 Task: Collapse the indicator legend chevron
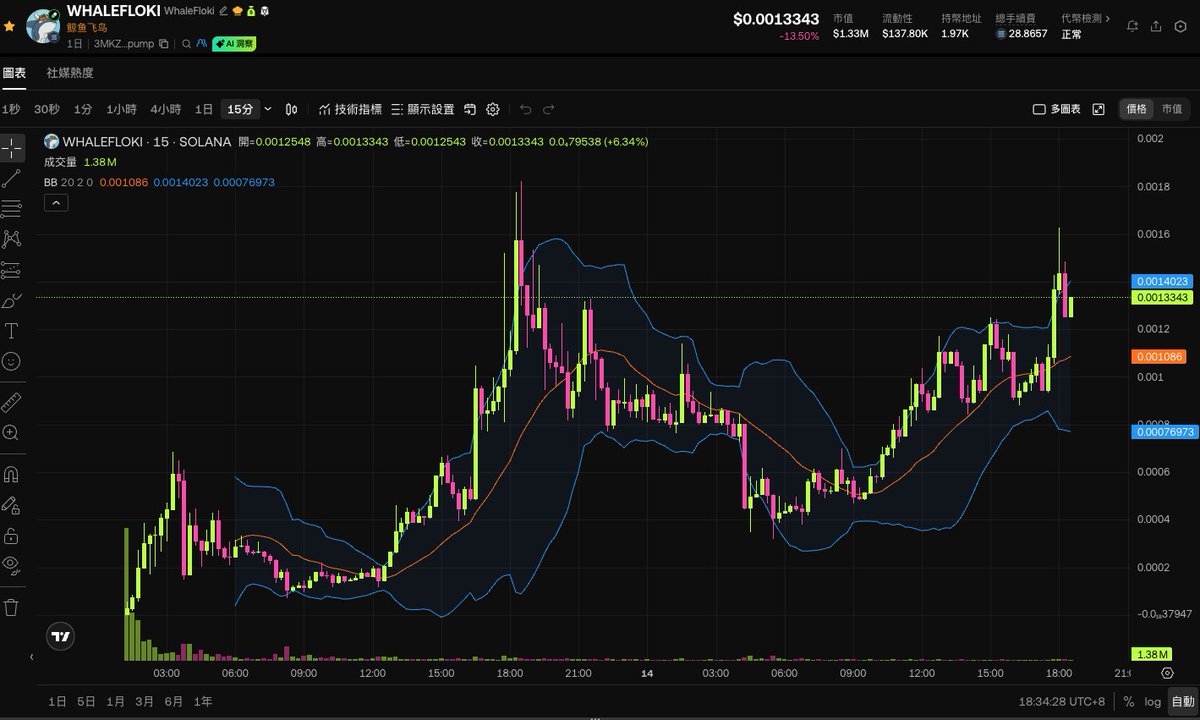pyautogui.click(x=56, y=203)
